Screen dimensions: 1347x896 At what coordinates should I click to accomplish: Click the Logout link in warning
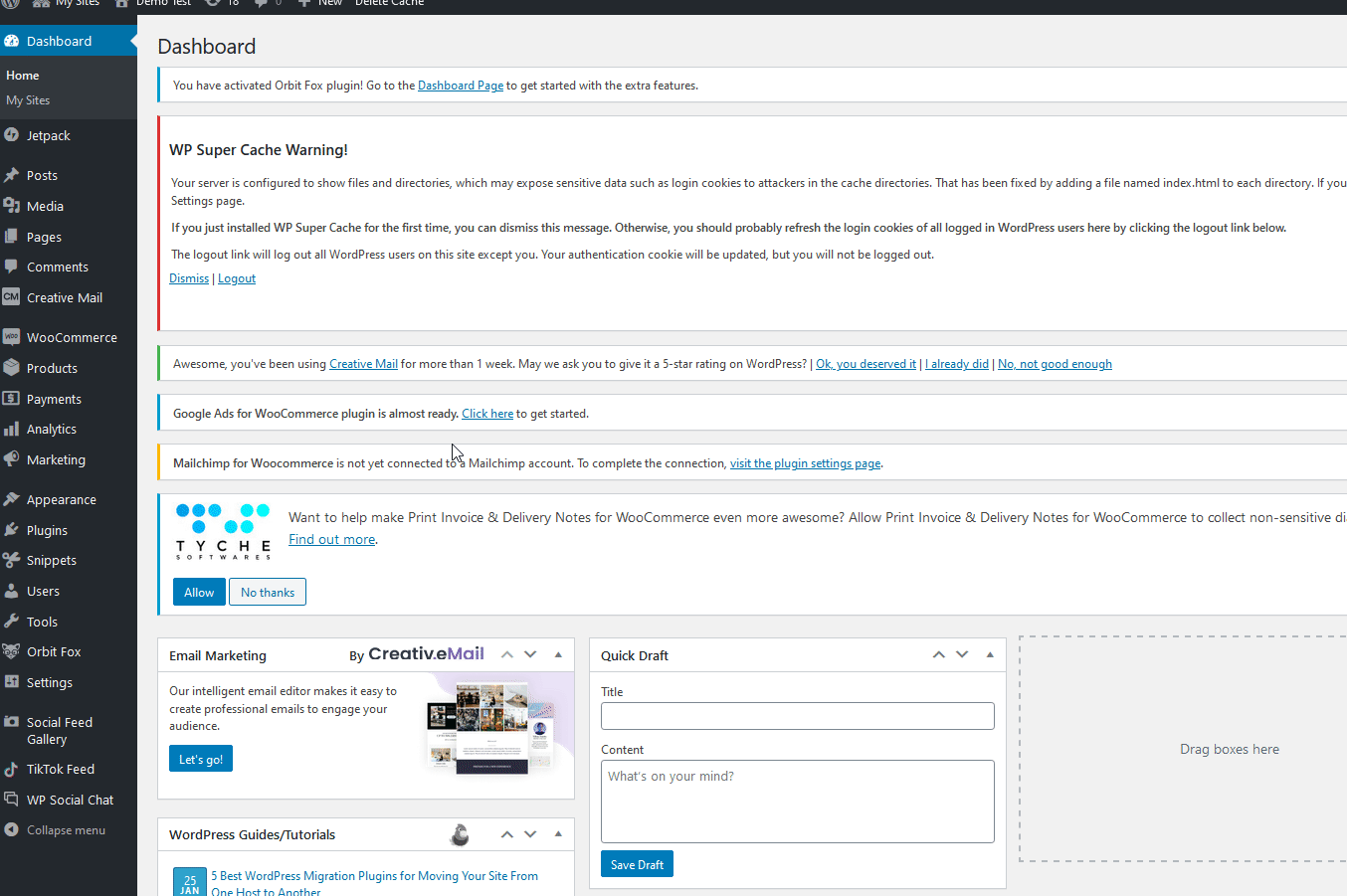[237, 278]
